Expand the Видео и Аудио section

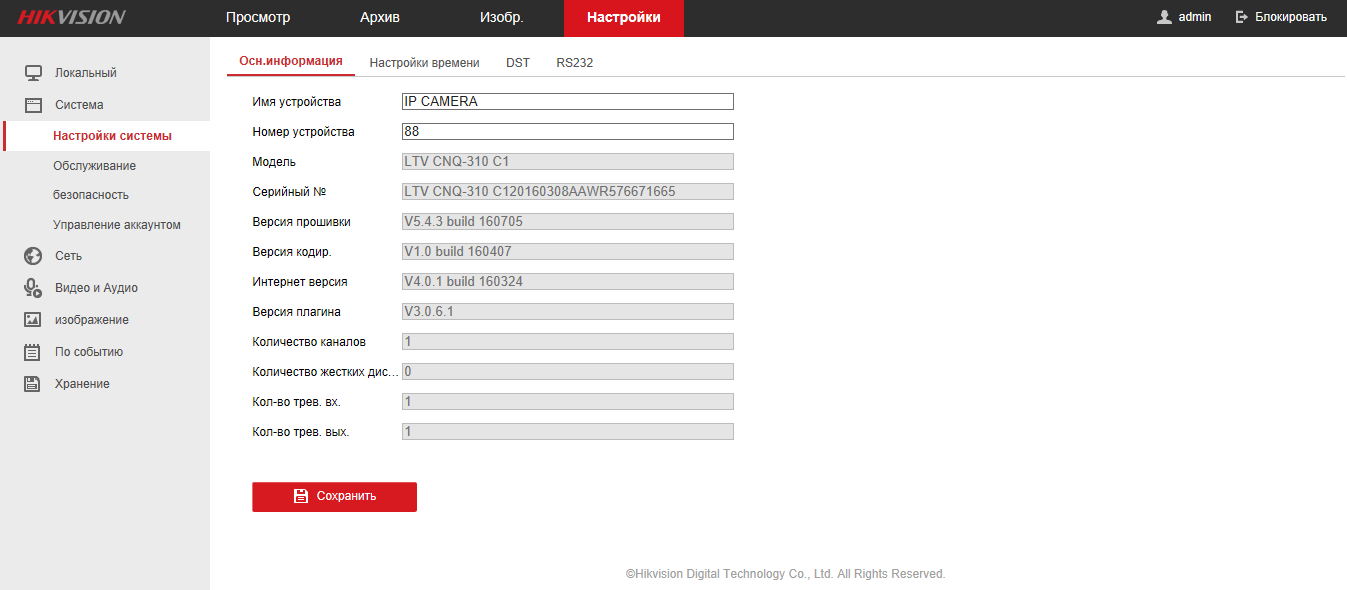coord(96,288)
